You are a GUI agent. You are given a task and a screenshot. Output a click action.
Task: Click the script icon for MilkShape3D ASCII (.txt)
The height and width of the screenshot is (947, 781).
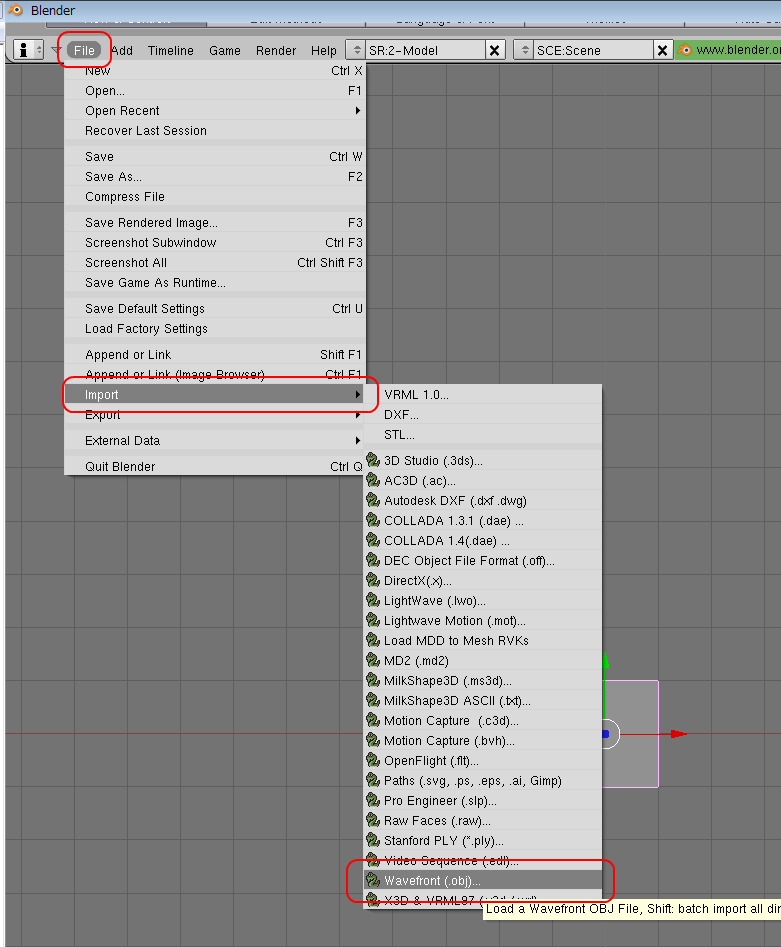click(x=373, y=700)
